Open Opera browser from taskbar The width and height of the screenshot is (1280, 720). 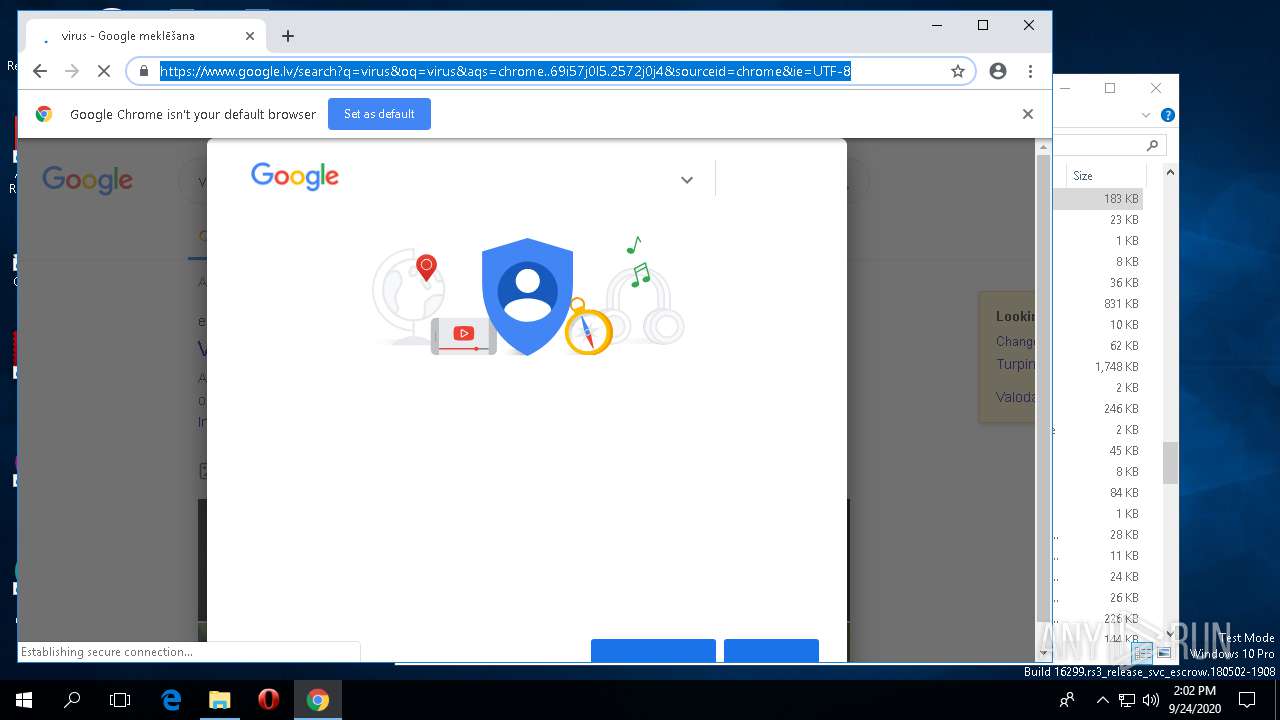click(268, 700)
